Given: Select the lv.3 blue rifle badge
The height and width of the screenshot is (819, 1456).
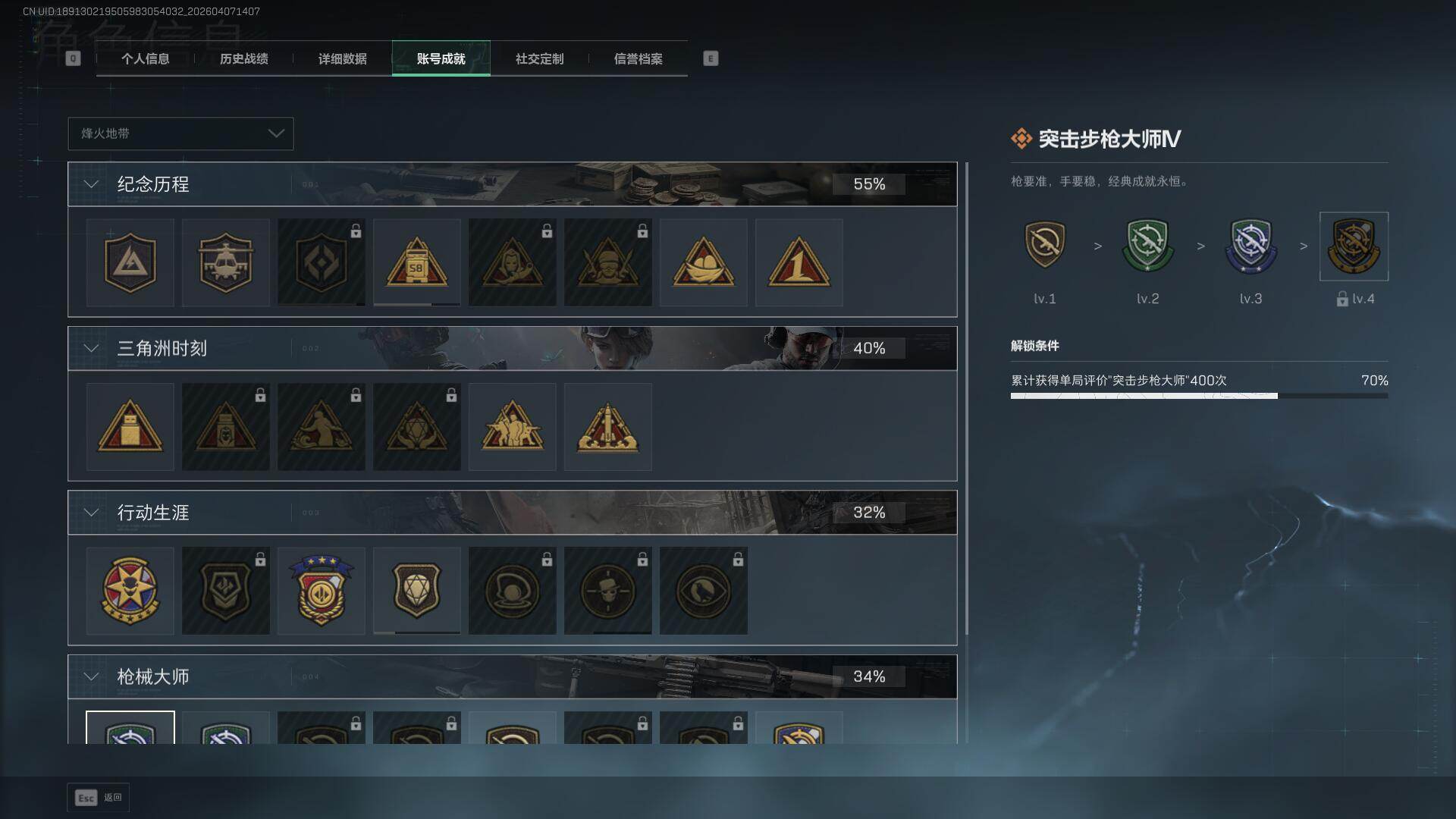Looking at the screenshot, I should [1250, 246].
